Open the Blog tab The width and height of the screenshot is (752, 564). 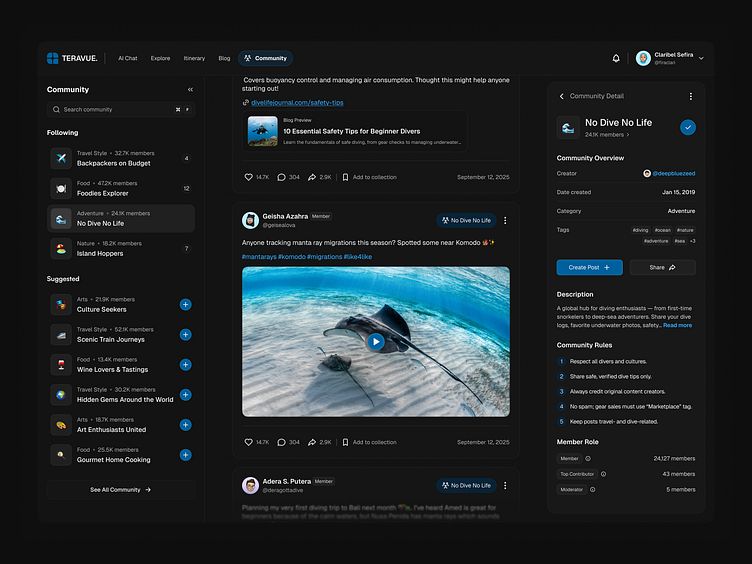point(224,58)
